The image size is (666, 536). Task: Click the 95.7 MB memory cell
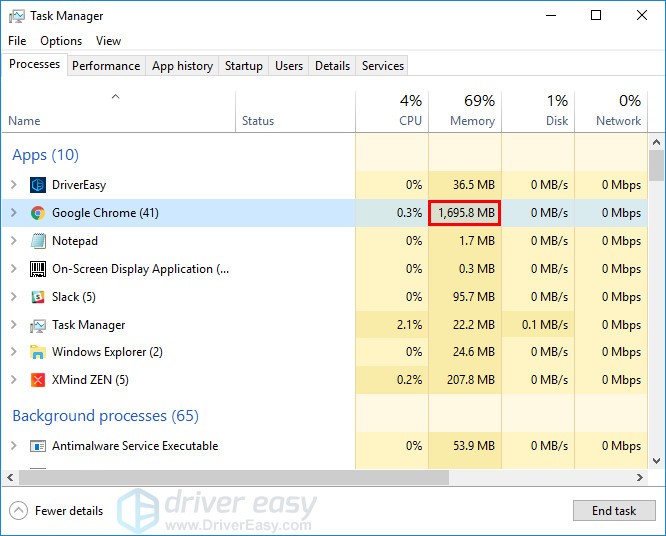(x=465, y=297)
